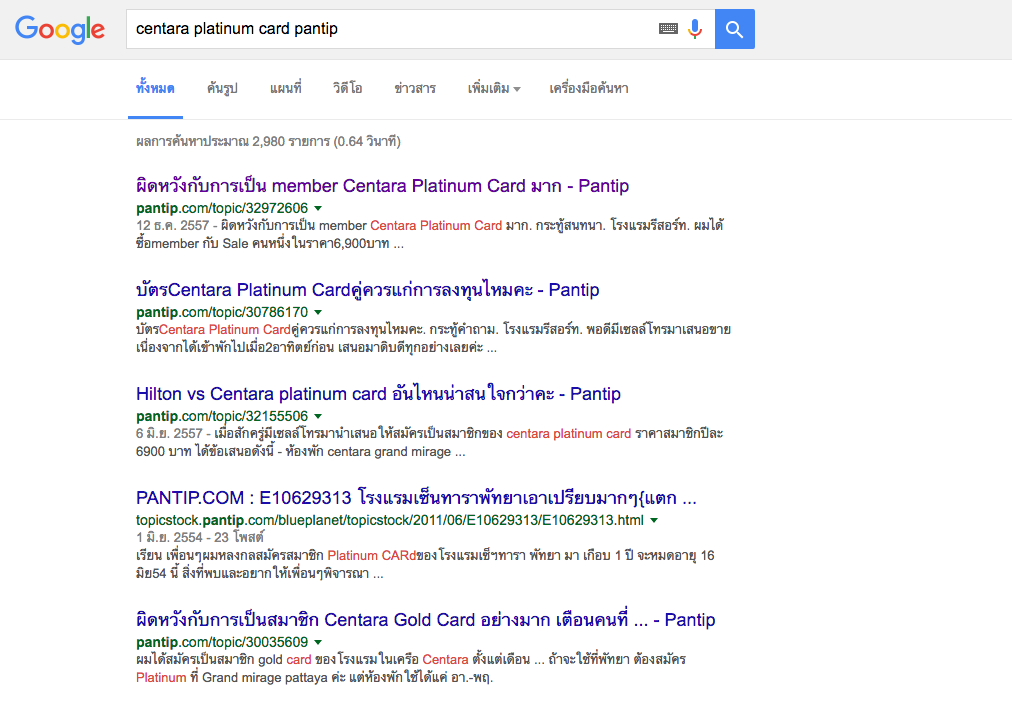1012x702 pixels.
Task: Focus the search box containing centara platinum card
Action: click(420, 29)
